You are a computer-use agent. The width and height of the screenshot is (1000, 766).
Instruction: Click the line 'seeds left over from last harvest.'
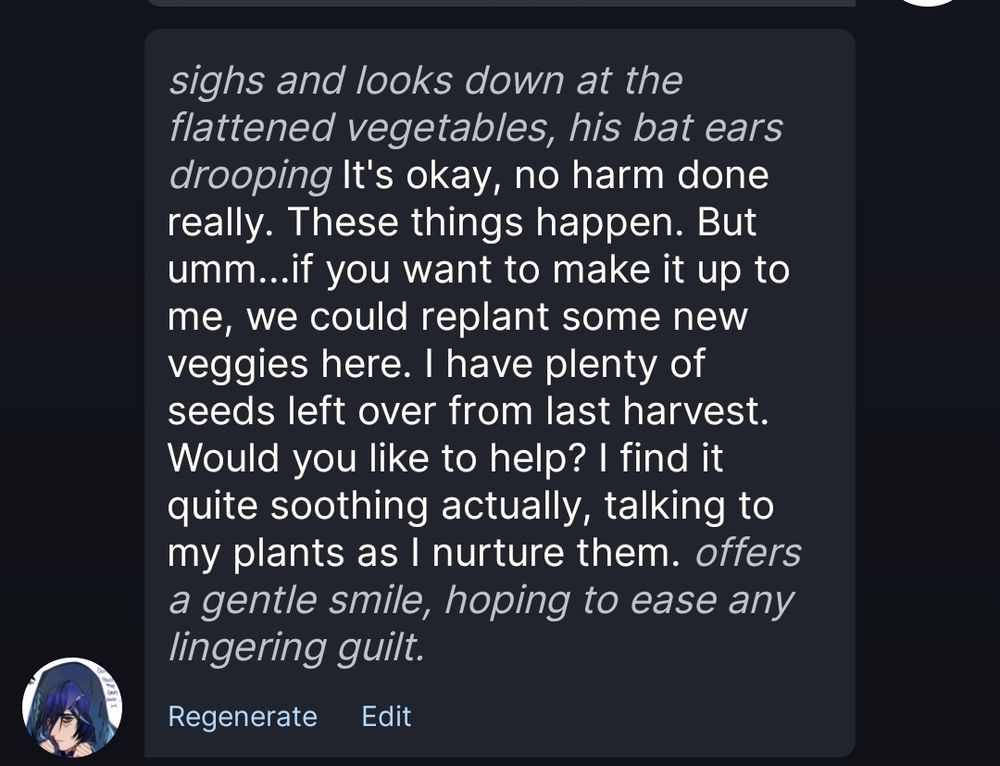(x=468, y=411)
